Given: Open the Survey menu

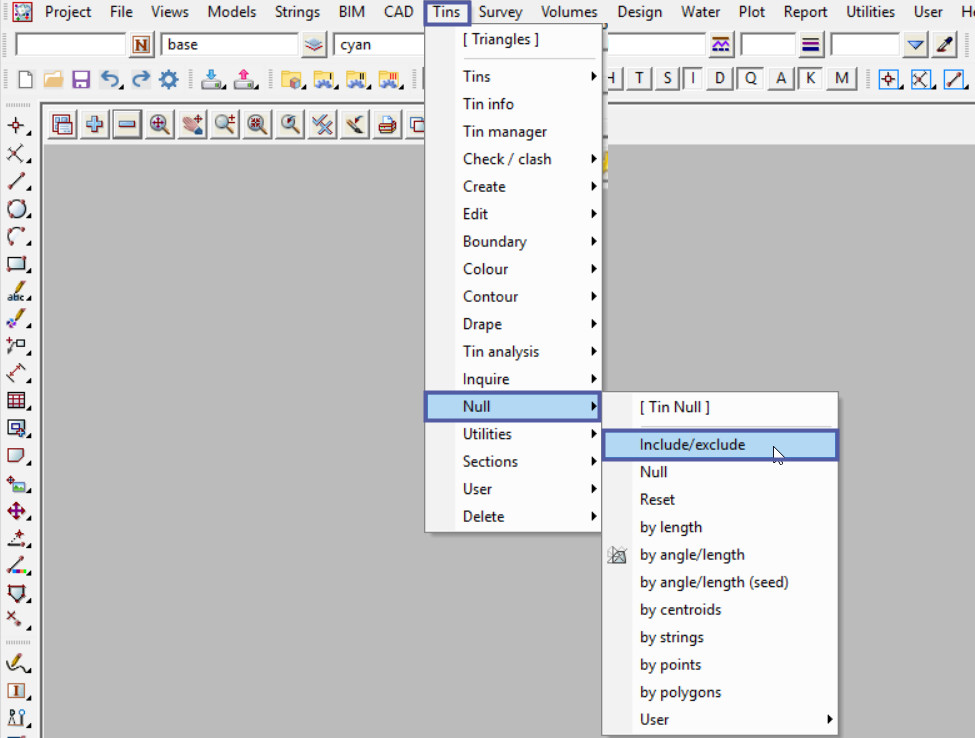Looking at the screenshot, I should (x=500, y=12).
